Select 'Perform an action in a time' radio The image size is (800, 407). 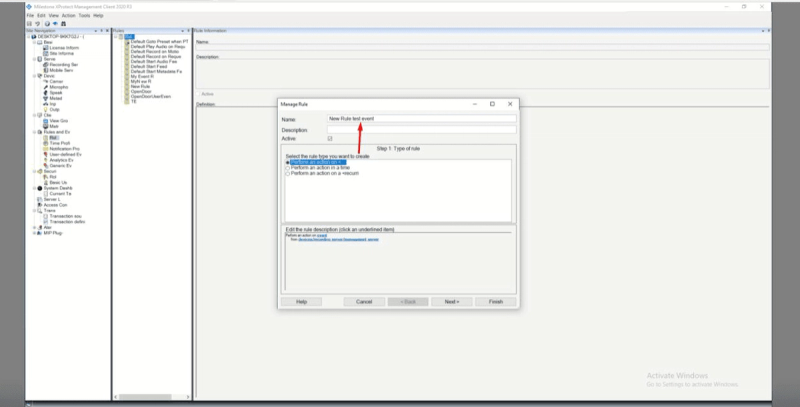point(288,168)
